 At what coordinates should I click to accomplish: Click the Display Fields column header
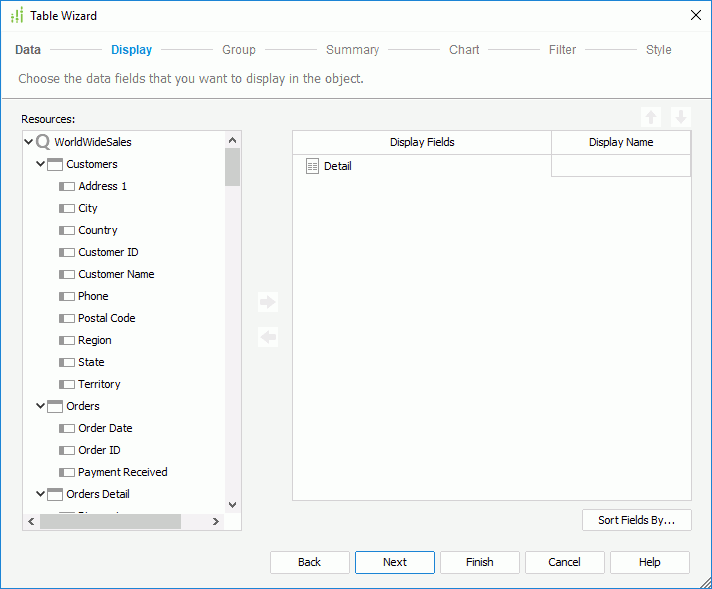pyautogui.click(x=422, y=142)
